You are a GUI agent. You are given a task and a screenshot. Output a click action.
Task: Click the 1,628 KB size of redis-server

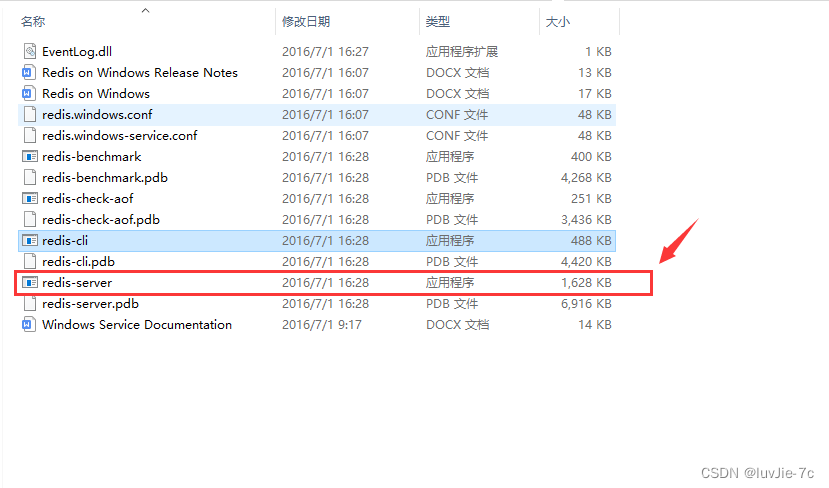pos(586,282)
